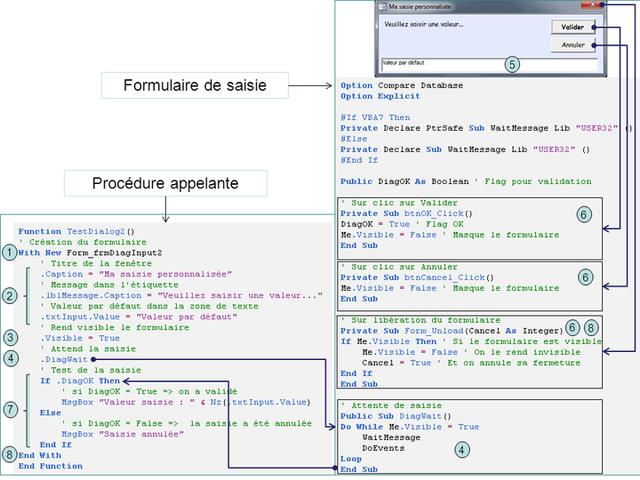The width and height of the screenshot is (640, 480).
Task: Select circled marker 1 beside With New line
Action: pyautogui.click(x=9, y=253)
